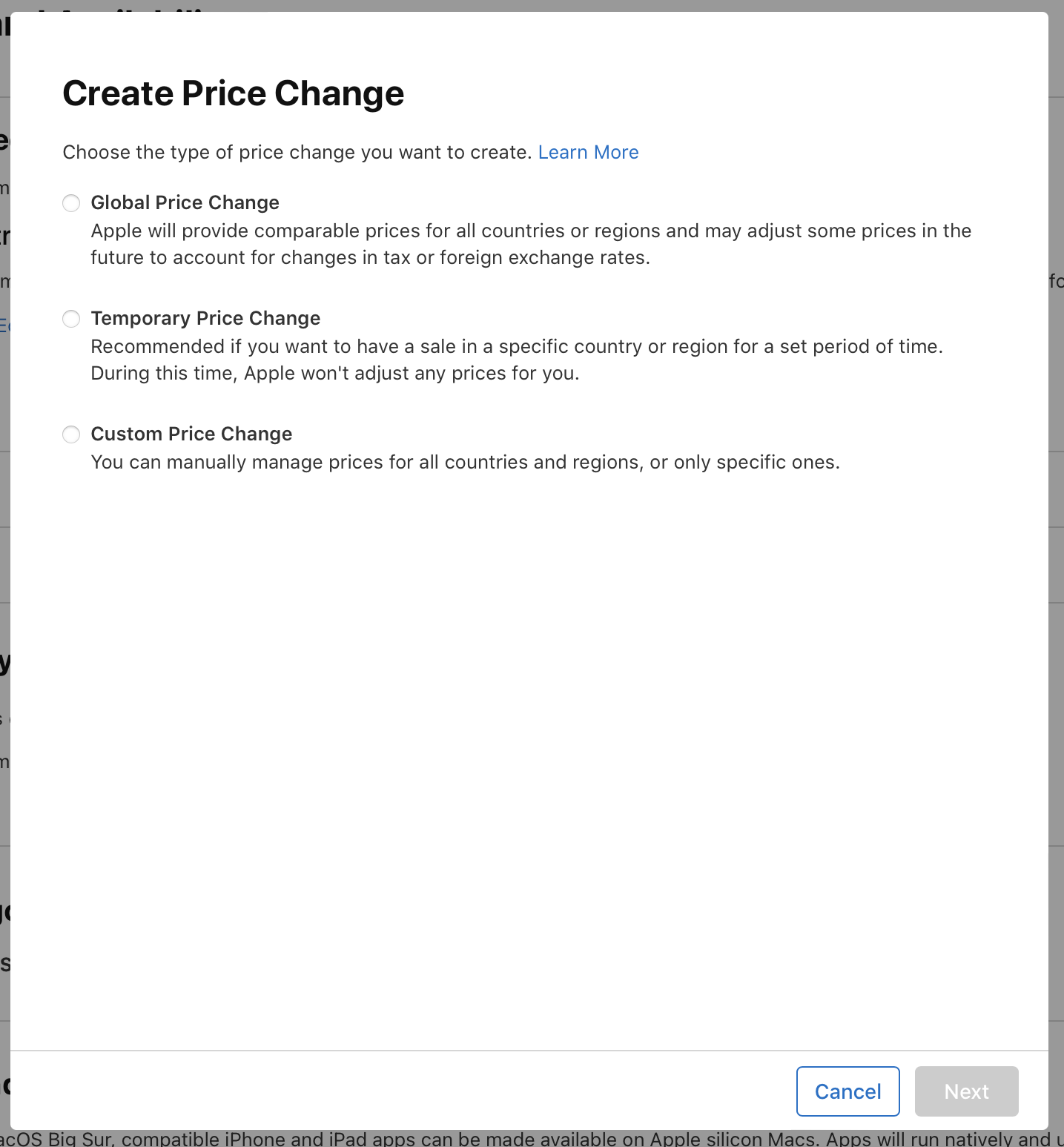1064x1147 pixels.
Task: Pick the option letting Apple adjust prices
Action: point(71,202)
